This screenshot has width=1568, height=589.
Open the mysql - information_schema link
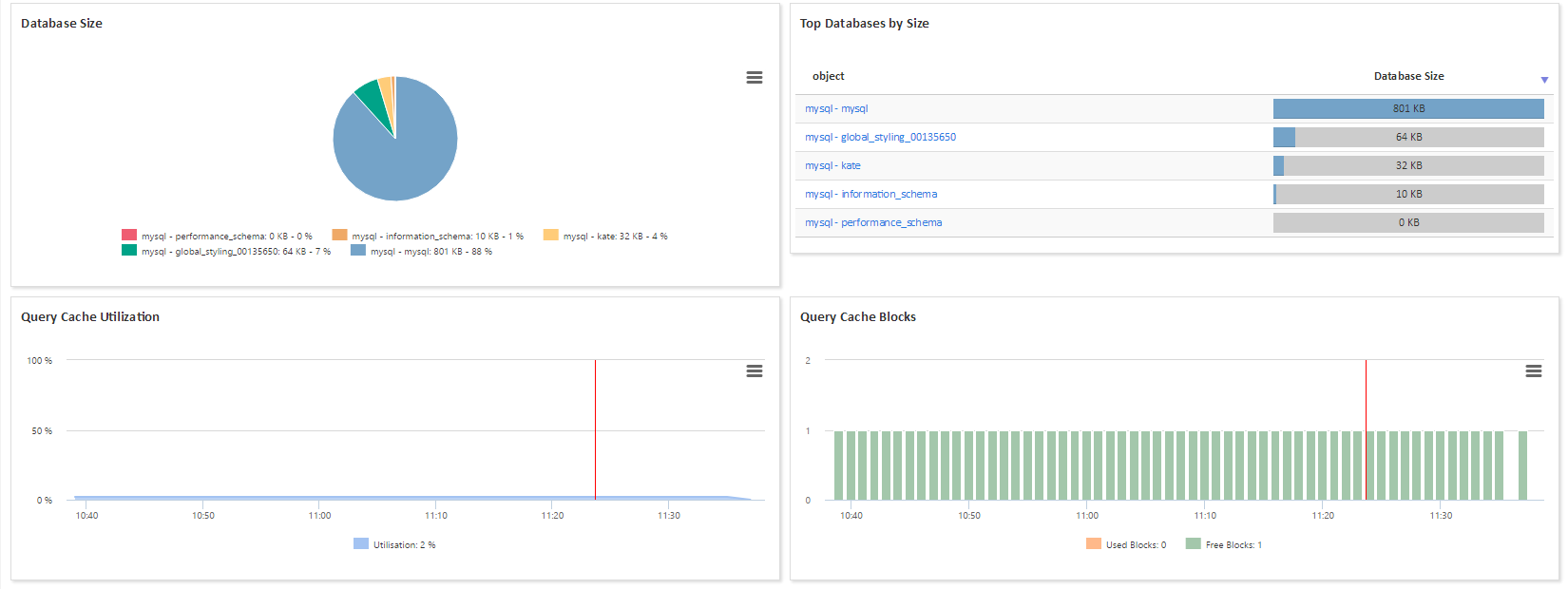coord(870,194)
